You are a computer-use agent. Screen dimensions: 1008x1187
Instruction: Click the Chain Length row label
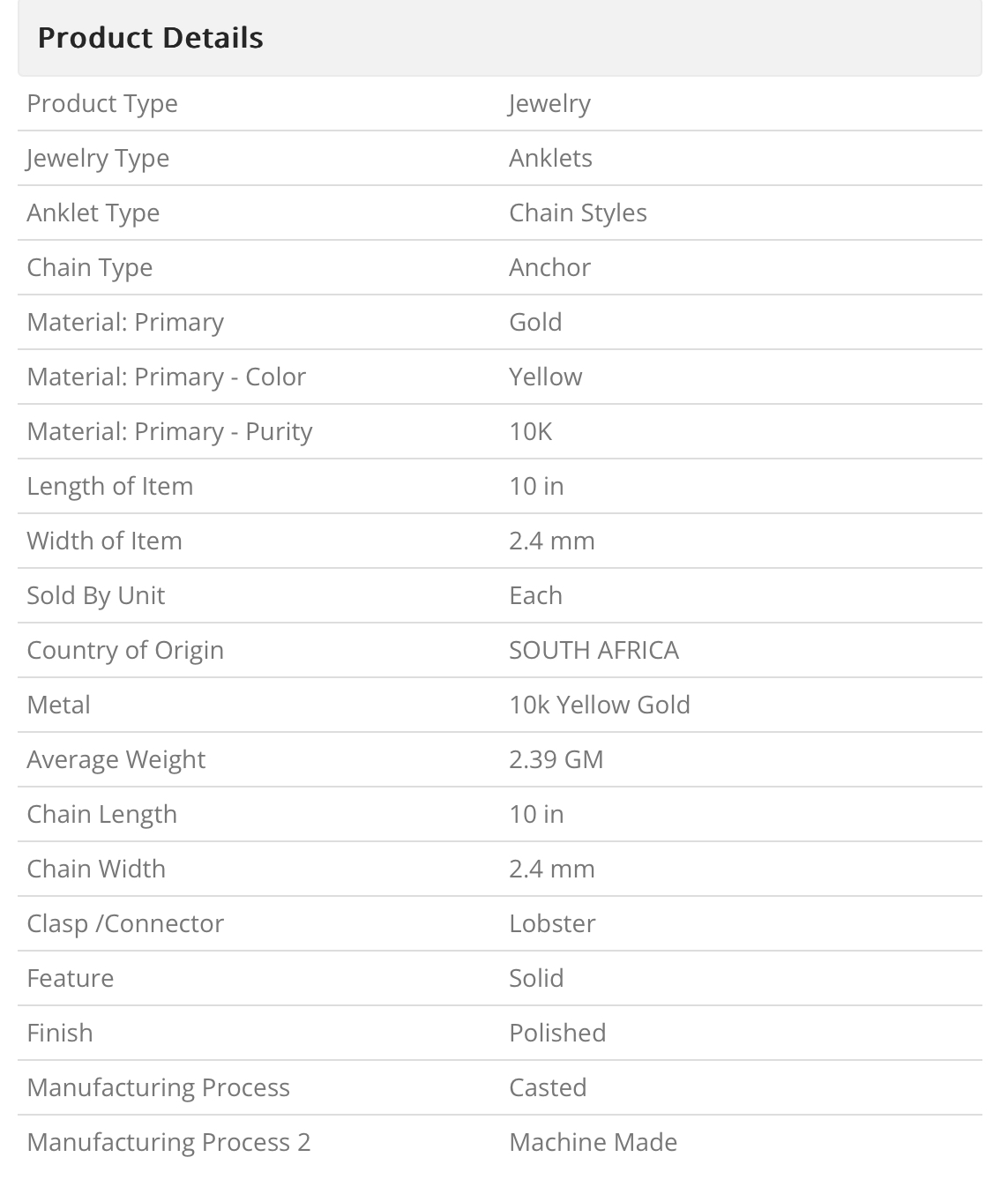[101, 815]
